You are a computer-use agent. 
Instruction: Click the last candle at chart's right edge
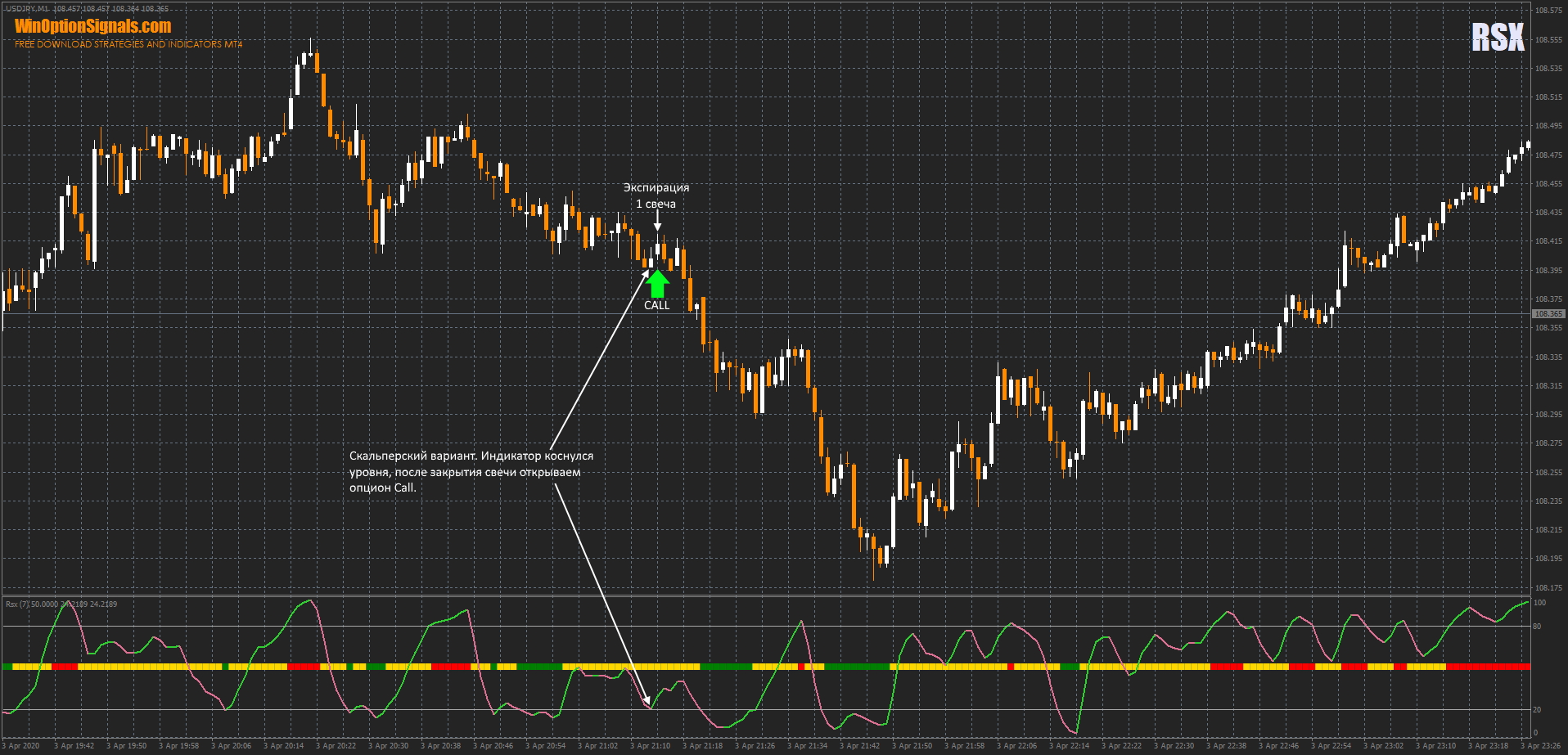point(1527,146)
